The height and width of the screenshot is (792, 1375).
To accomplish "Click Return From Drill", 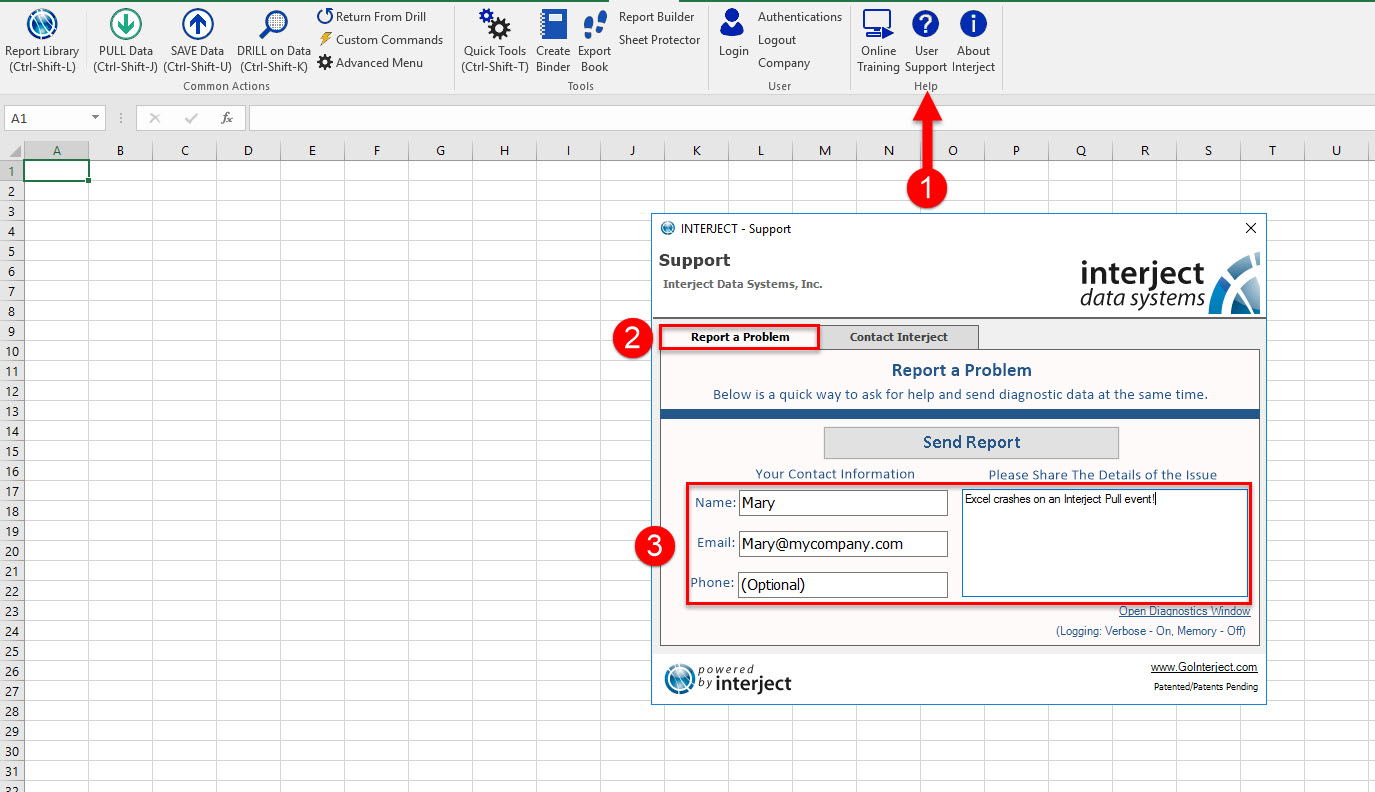I will (372, 17).
